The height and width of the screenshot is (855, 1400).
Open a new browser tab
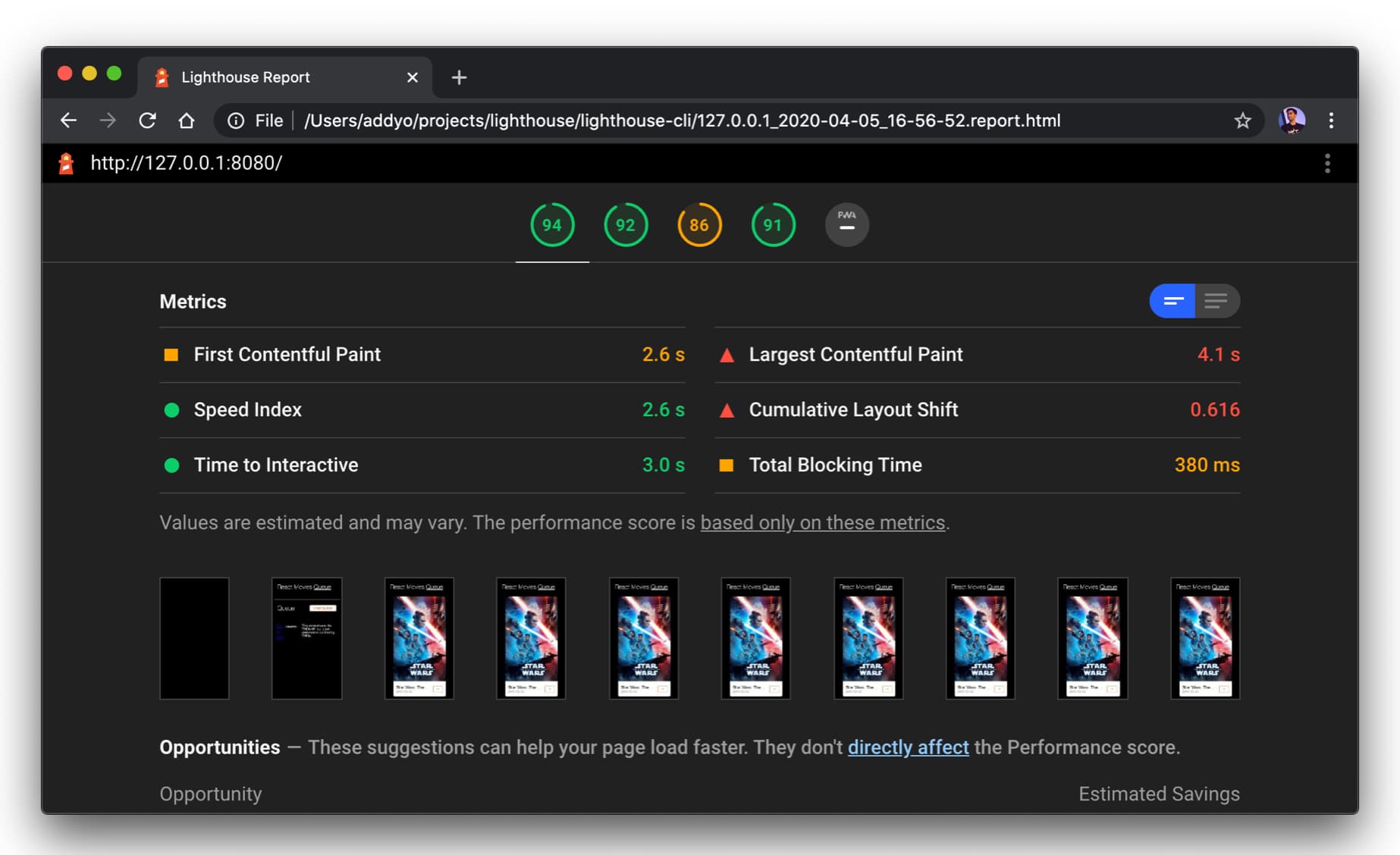click(x=459, y=77)
